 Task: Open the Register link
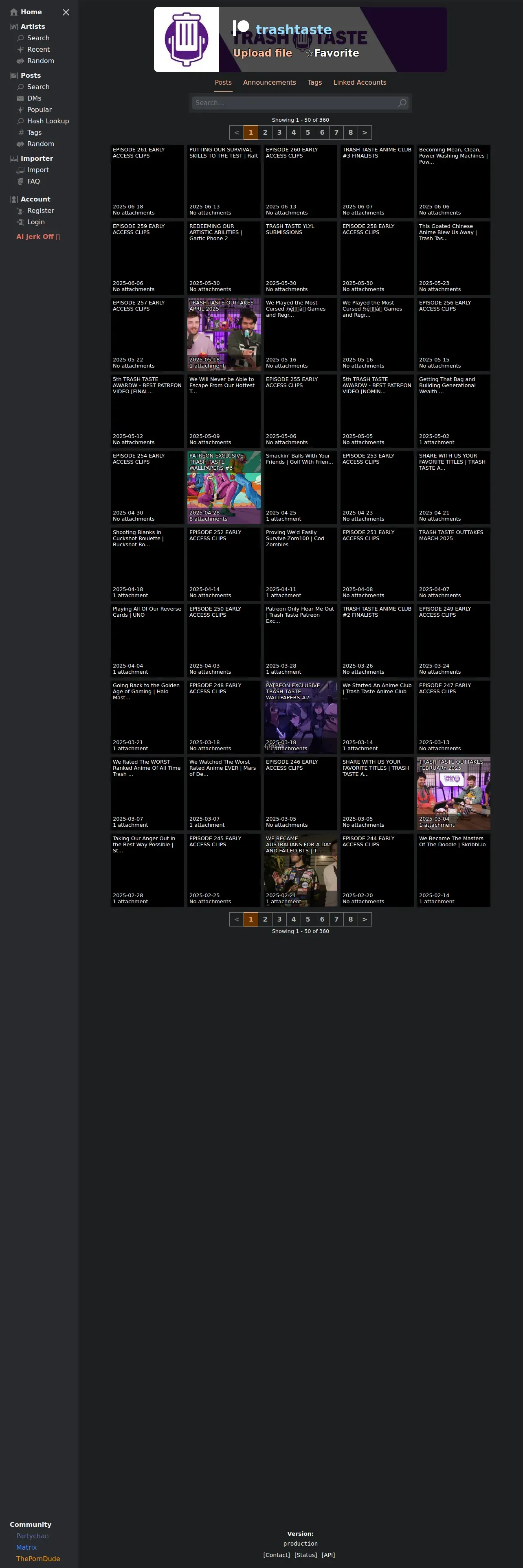click(x=41, y=211)
